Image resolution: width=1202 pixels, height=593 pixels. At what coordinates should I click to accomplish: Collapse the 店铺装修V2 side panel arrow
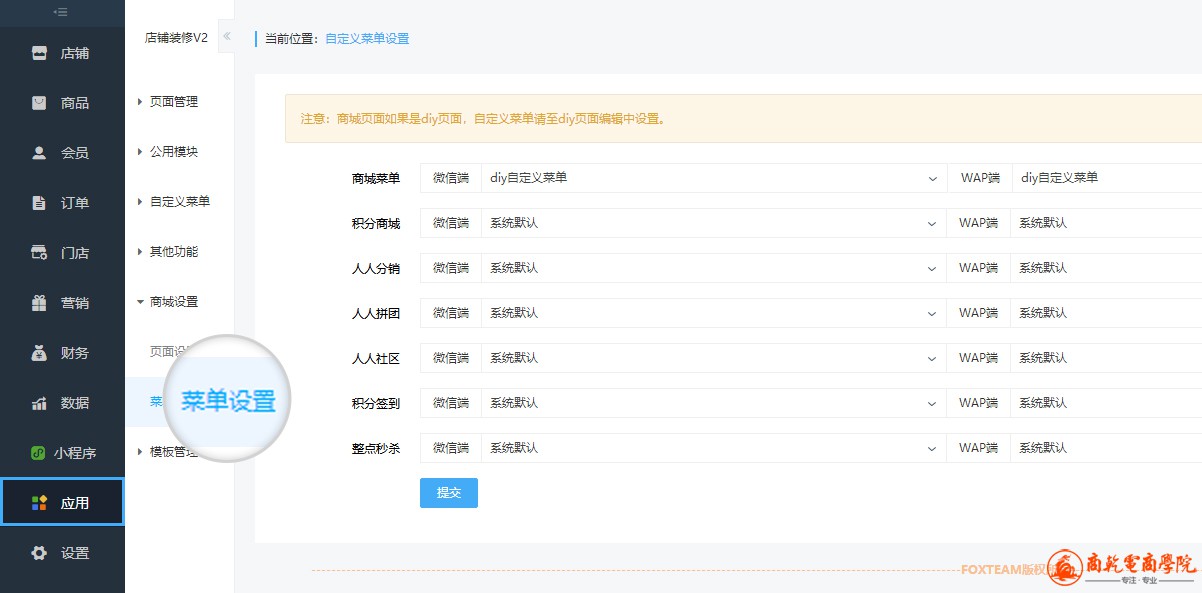pos(227,37)
